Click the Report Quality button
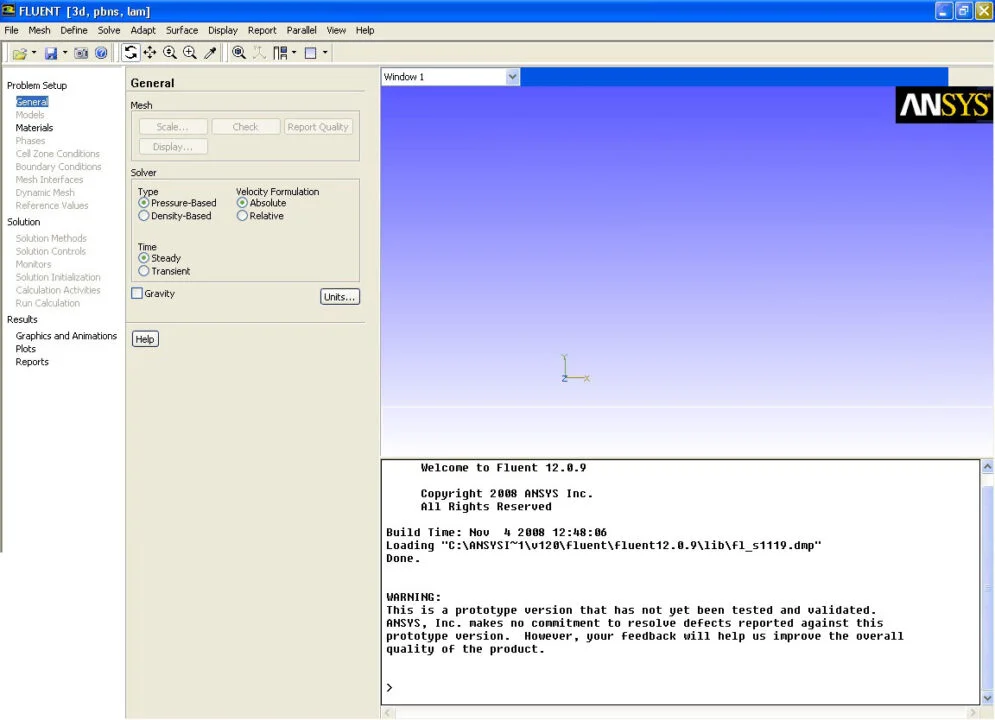Screen dimensions: 995x720 click(x=318, y=127)
